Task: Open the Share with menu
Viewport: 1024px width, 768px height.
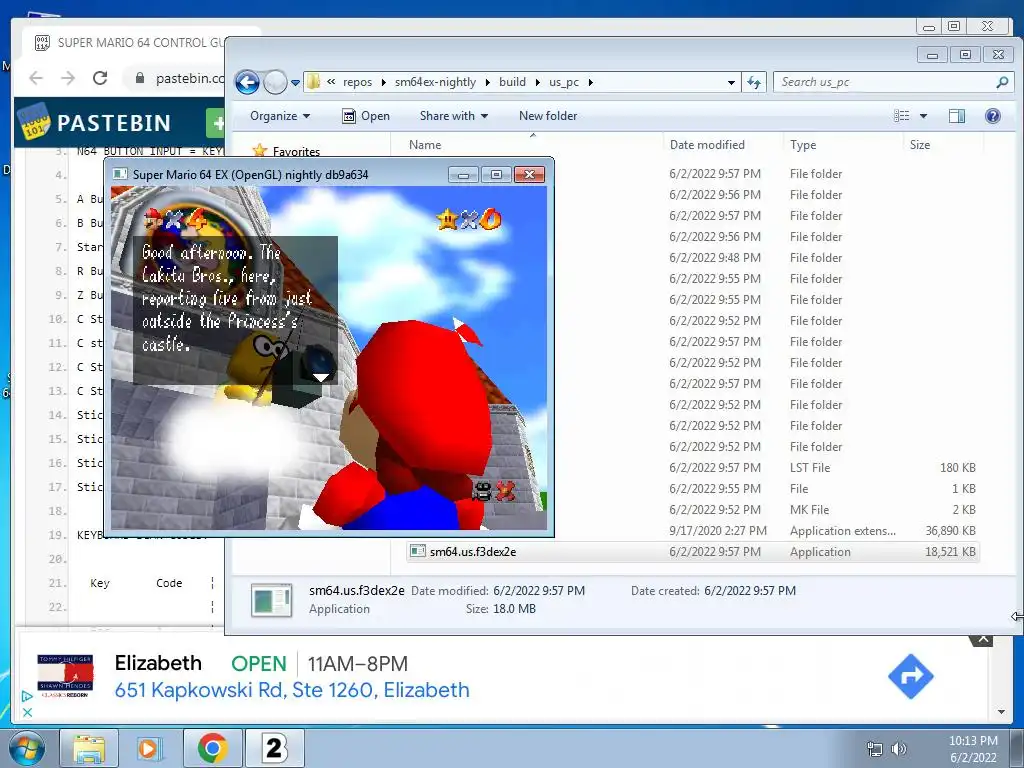Action: coord(454,116)
